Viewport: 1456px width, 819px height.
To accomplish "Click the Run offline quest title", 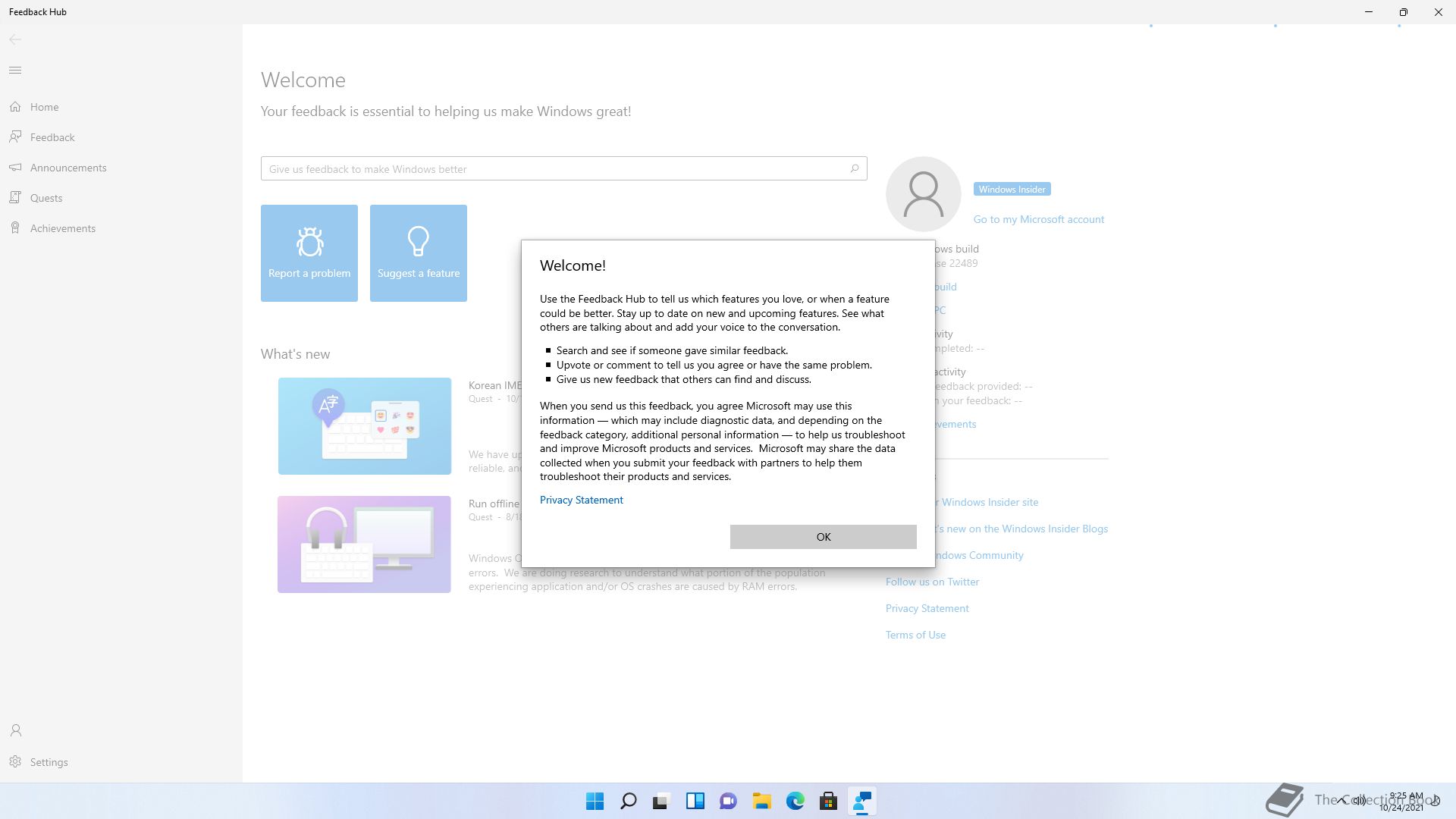I will point(494,504).
